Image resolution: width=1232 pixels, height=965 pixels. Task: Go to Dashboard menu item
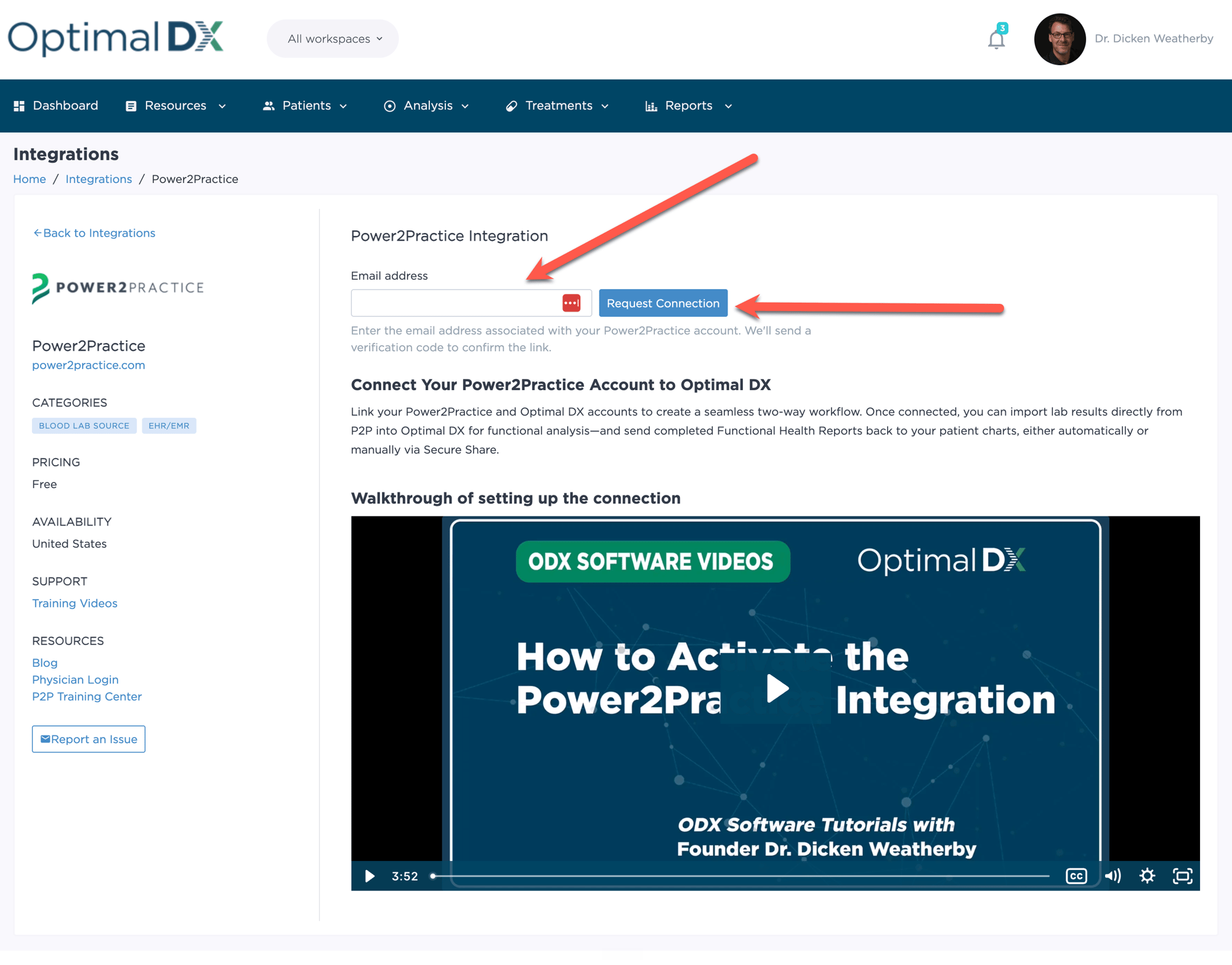56,106
